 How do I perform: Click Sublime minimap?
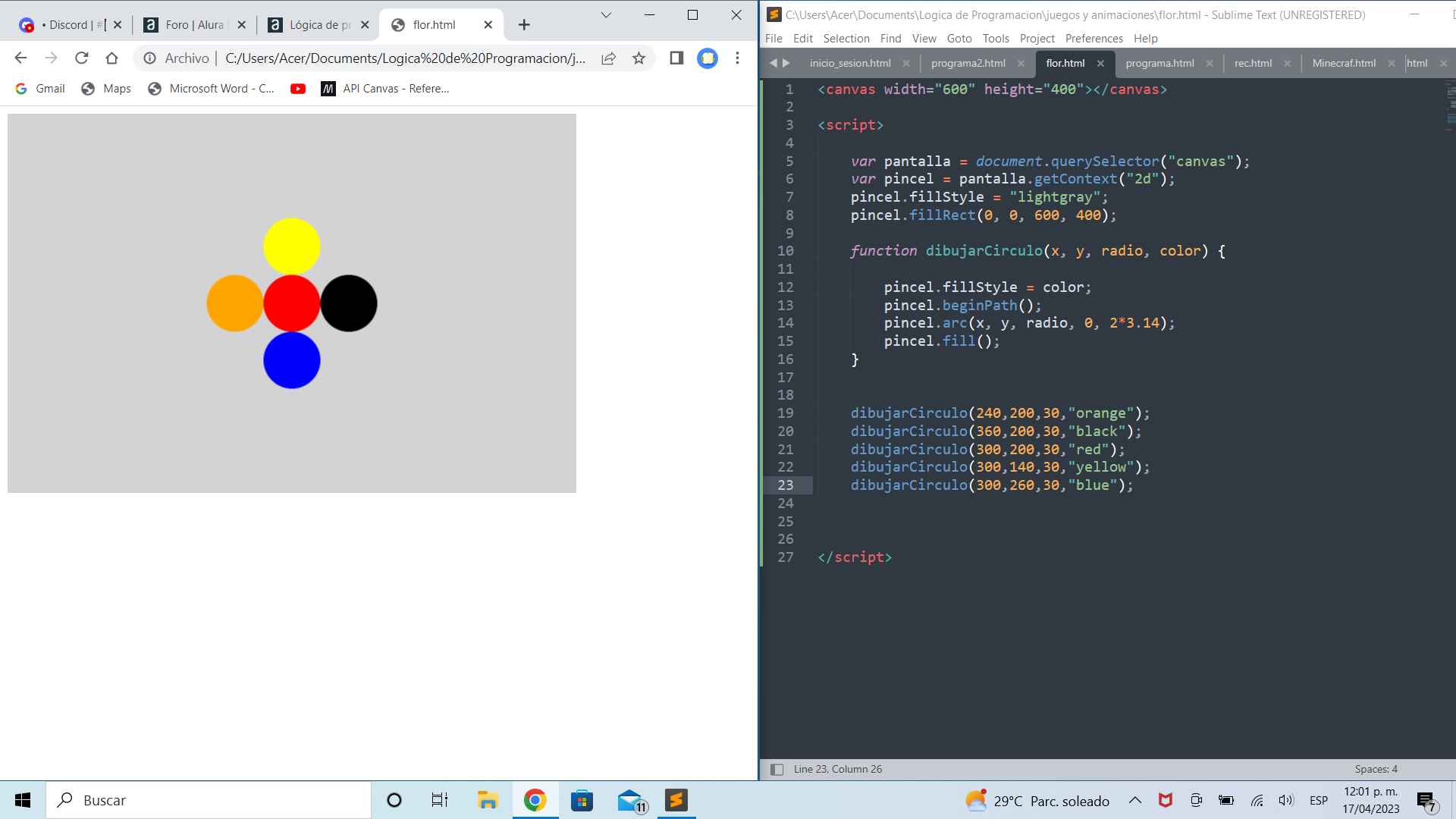tap(1450, 106)
